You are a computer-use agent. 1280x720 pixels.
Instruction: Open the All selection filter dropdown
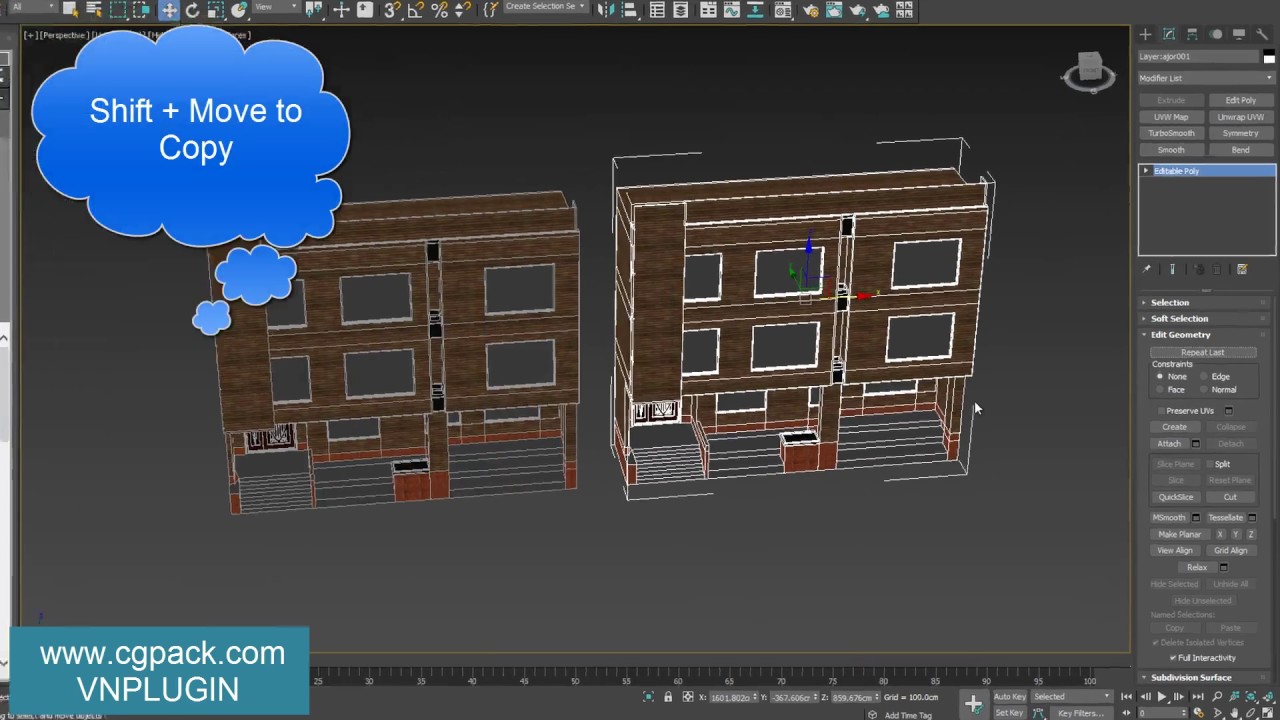pyautogui.click(x=32, y=7)
